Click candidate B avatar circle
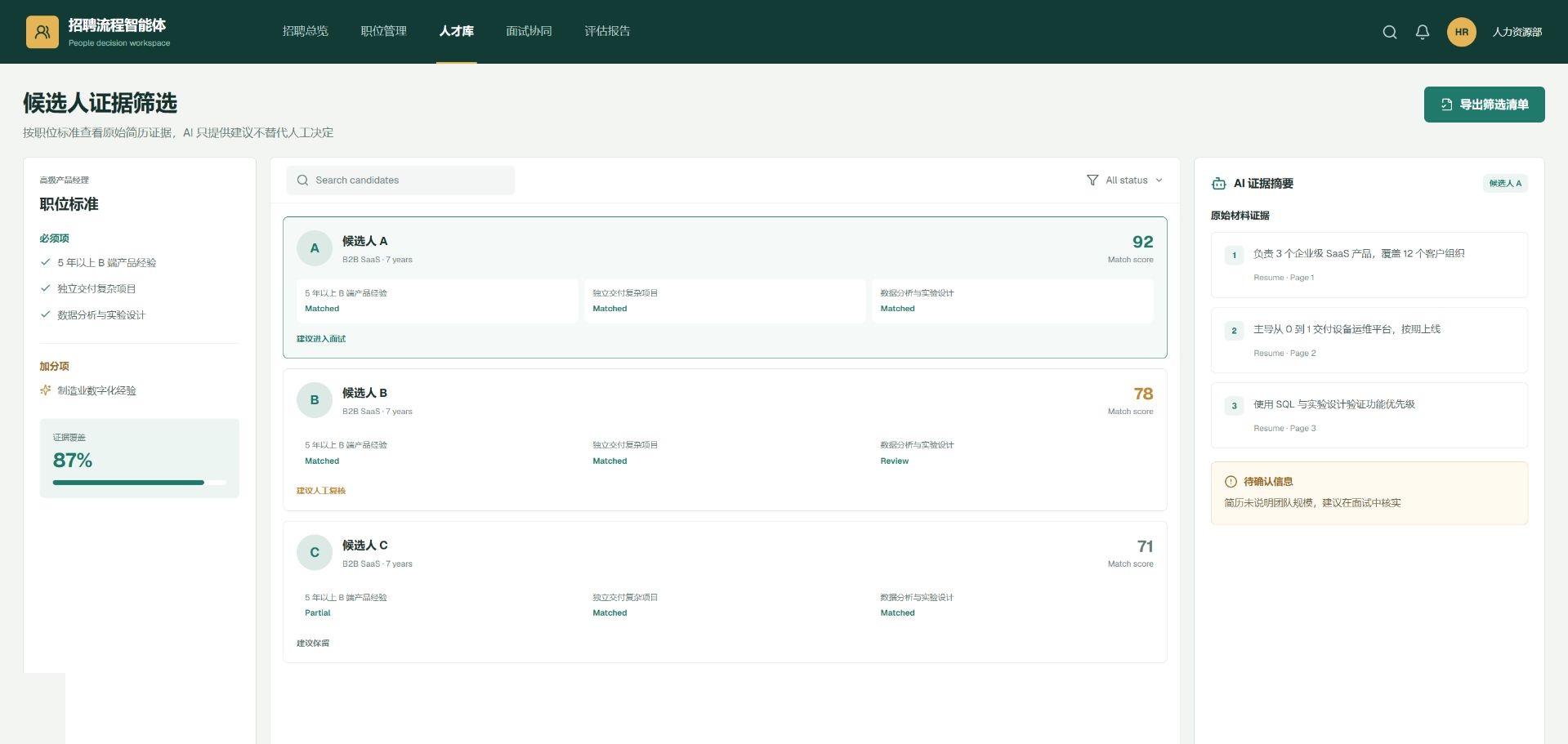 [315, 400]
